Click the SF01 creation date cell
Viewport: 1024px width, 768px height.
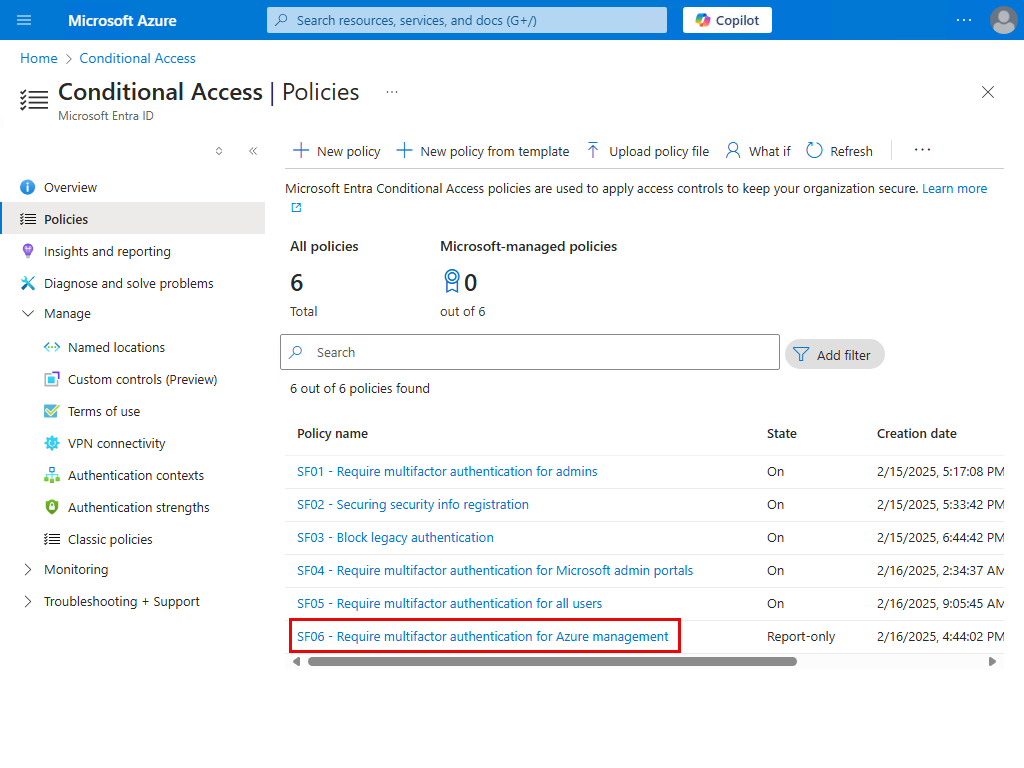pyautogui.click(x=940, y=472)
